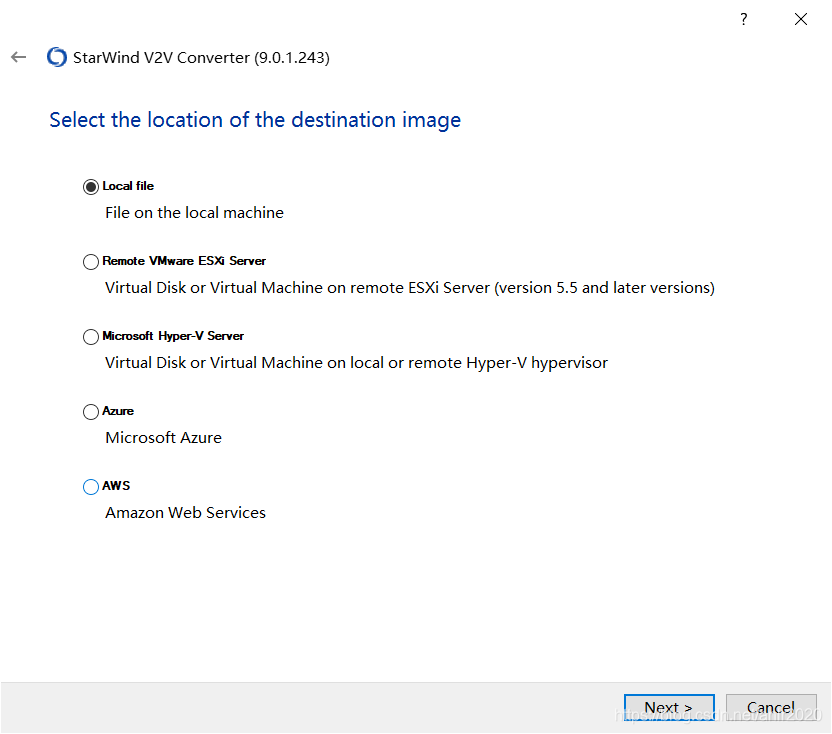The image size is (832, 734).
Task: Click 'File on the local machine' description
Action: (x=194, y=213)
